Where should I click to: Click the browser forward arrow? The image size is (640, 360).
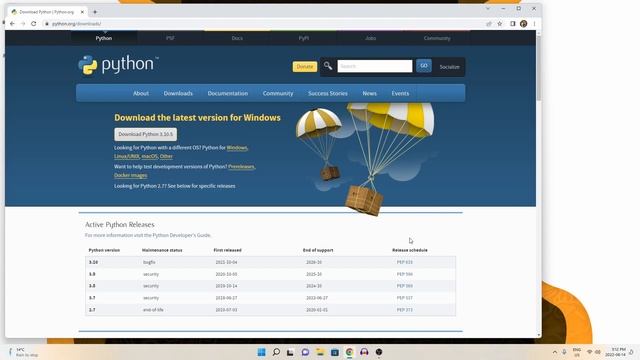click(x=23, y=24)
